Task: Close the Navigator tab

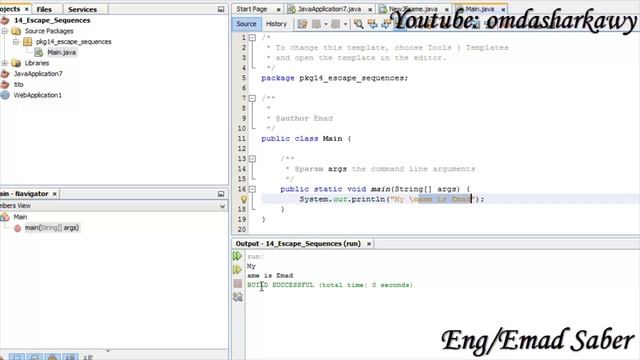Action: (54, 194)
